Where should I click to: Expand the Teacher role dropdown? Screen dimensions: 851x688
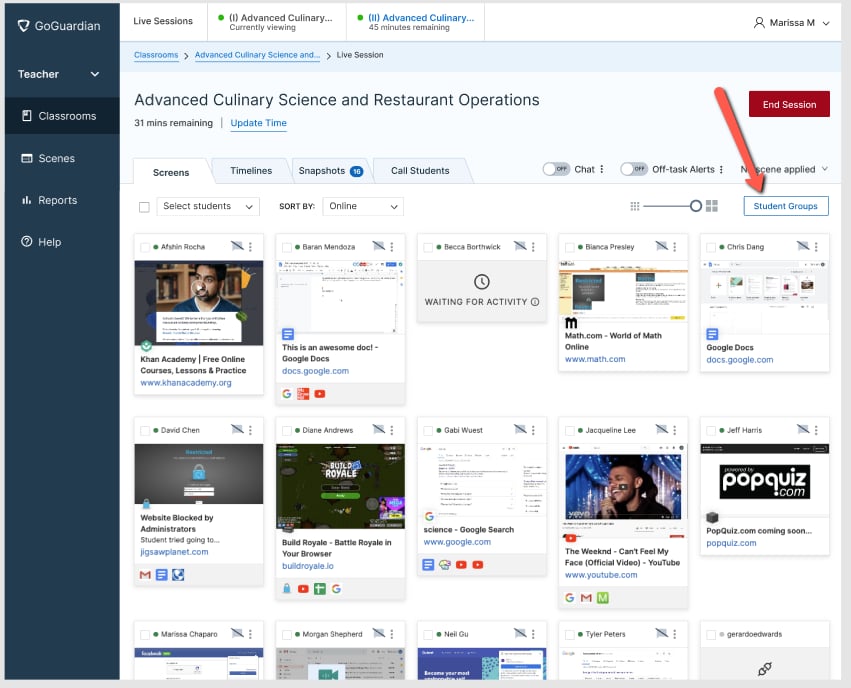coord(59,74)
